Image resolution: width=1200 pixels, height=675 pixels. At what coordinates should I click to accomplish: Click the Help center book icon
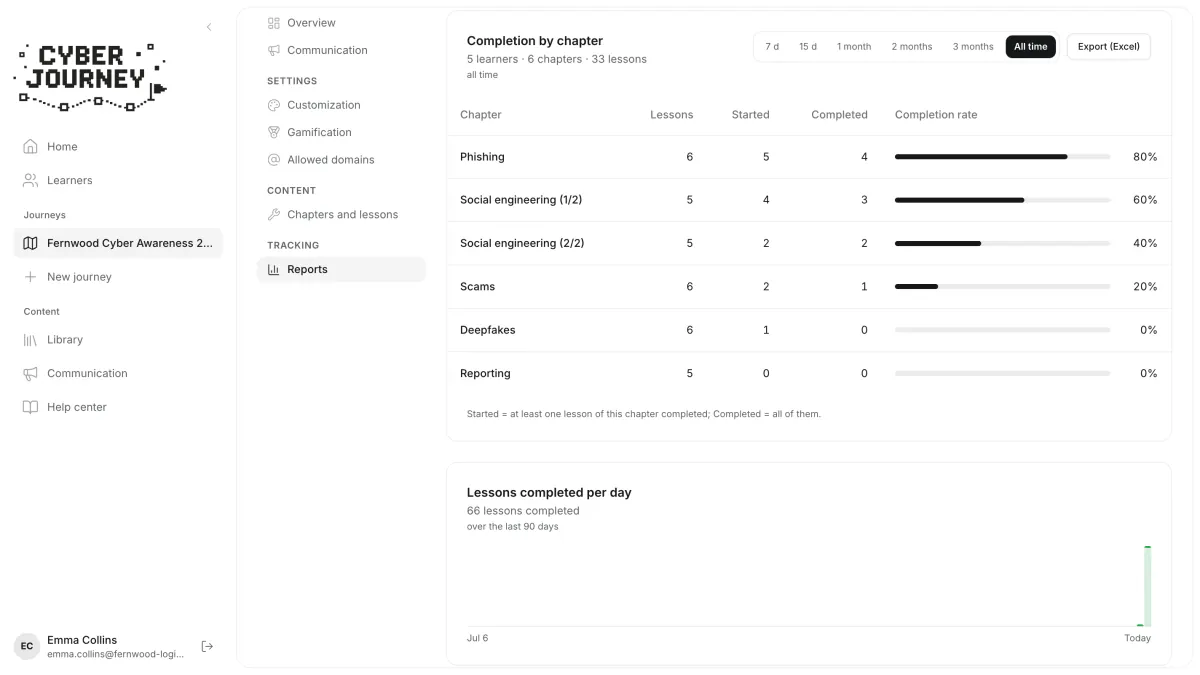[x=31, y=407]
